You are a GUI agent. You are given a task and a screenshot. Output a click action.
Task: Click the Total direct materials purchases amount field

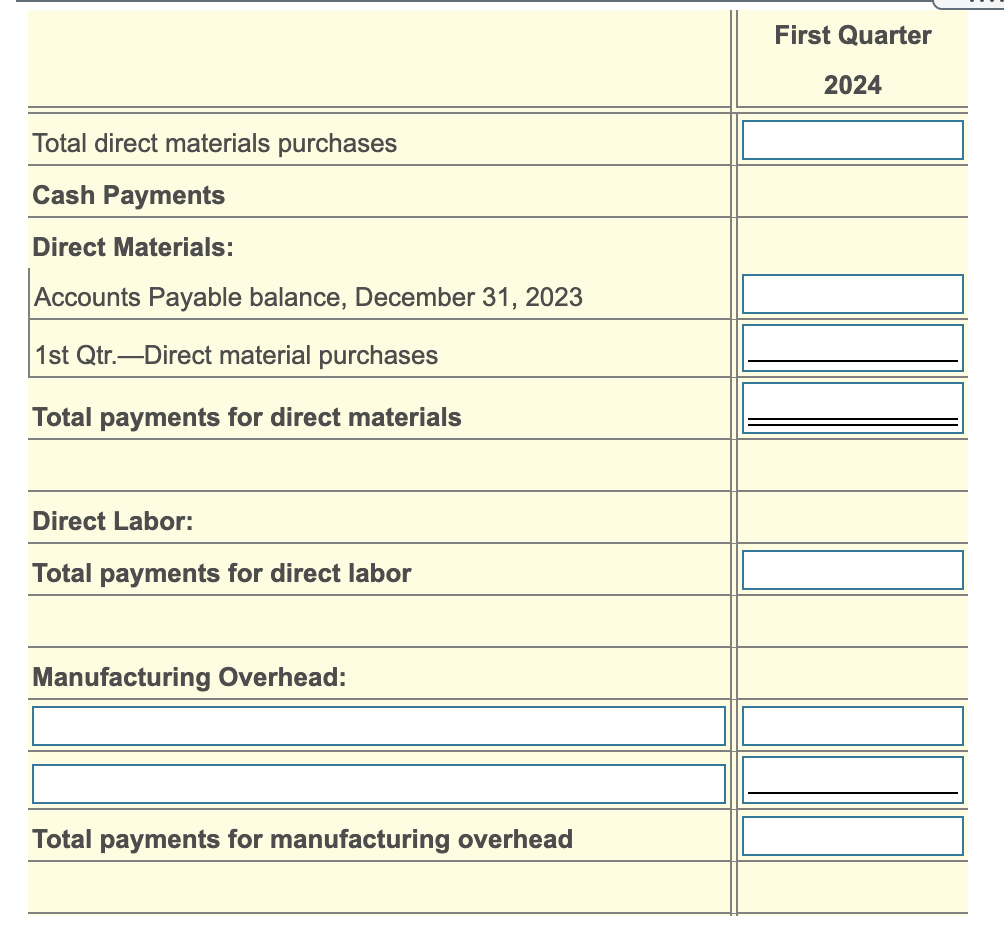tap(852, 140)
